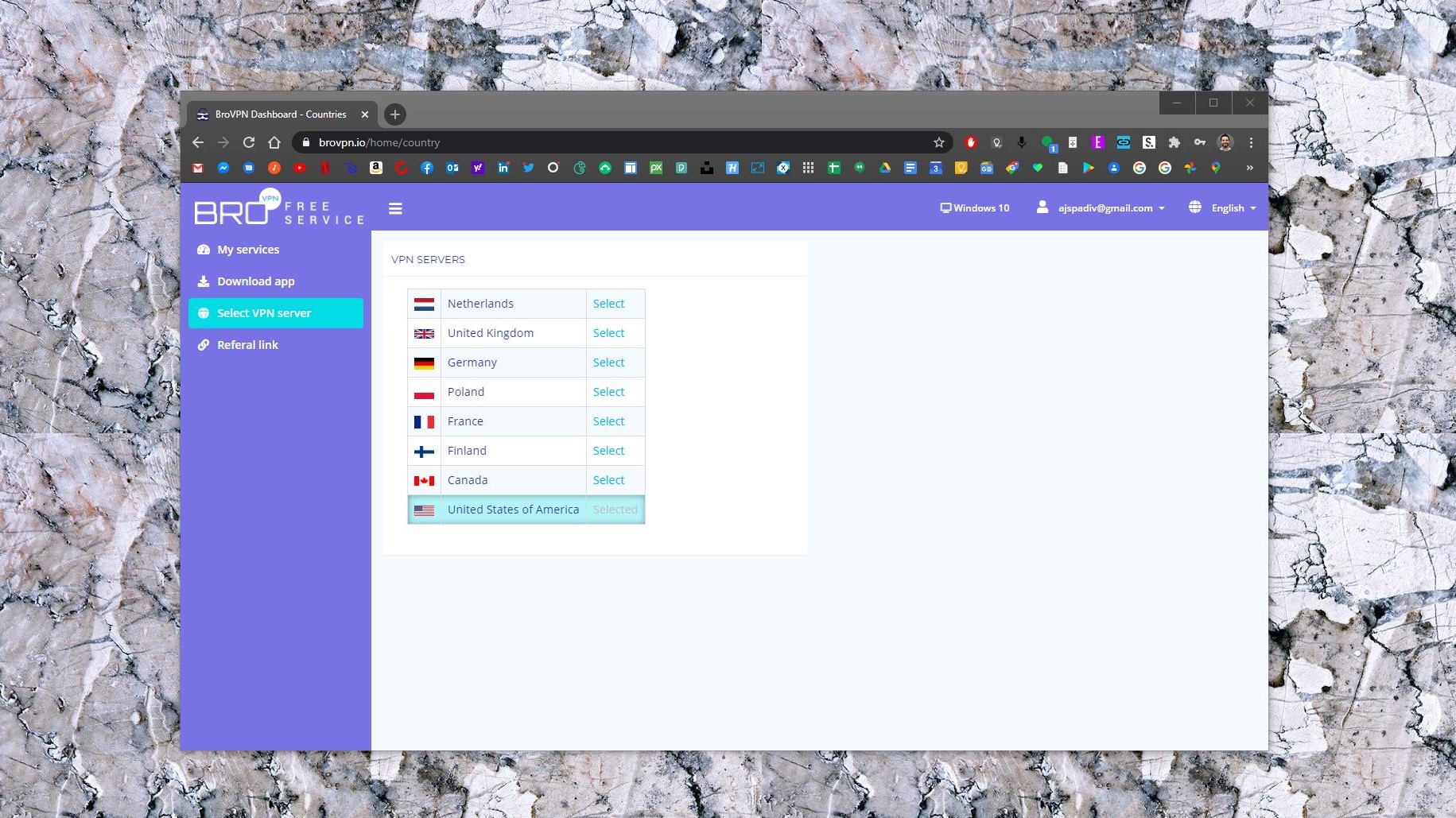Screen dimensions: 1456x818
Task: Open Referal link in the sidebar
Action: [276, 345]
